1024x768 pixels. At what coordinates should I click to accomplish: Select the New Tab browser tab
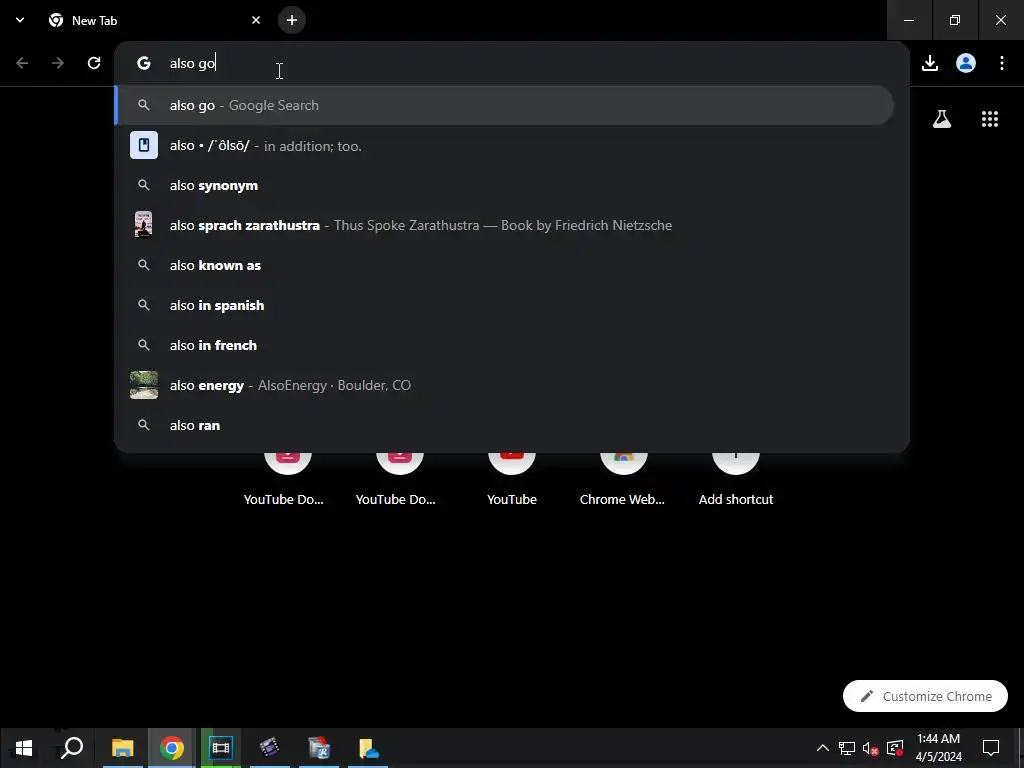[154, 20]
